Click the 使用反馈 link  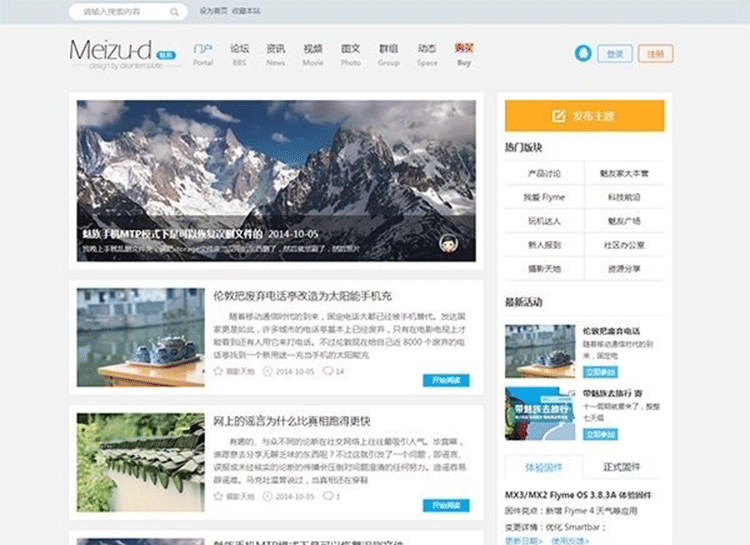(x=570, y=541)
